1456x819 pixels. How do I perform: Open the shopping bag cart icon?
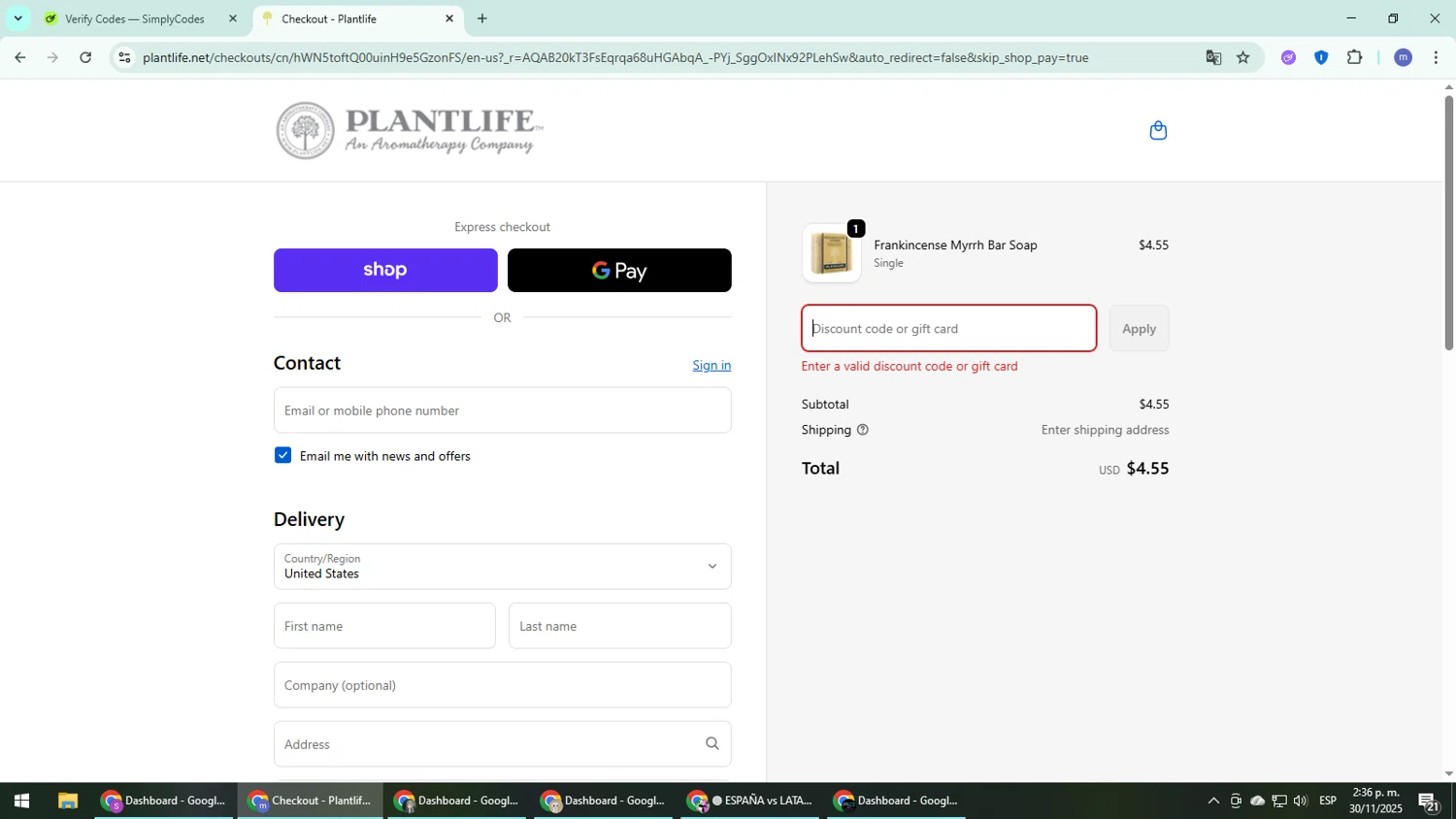tap(1158, 130)
